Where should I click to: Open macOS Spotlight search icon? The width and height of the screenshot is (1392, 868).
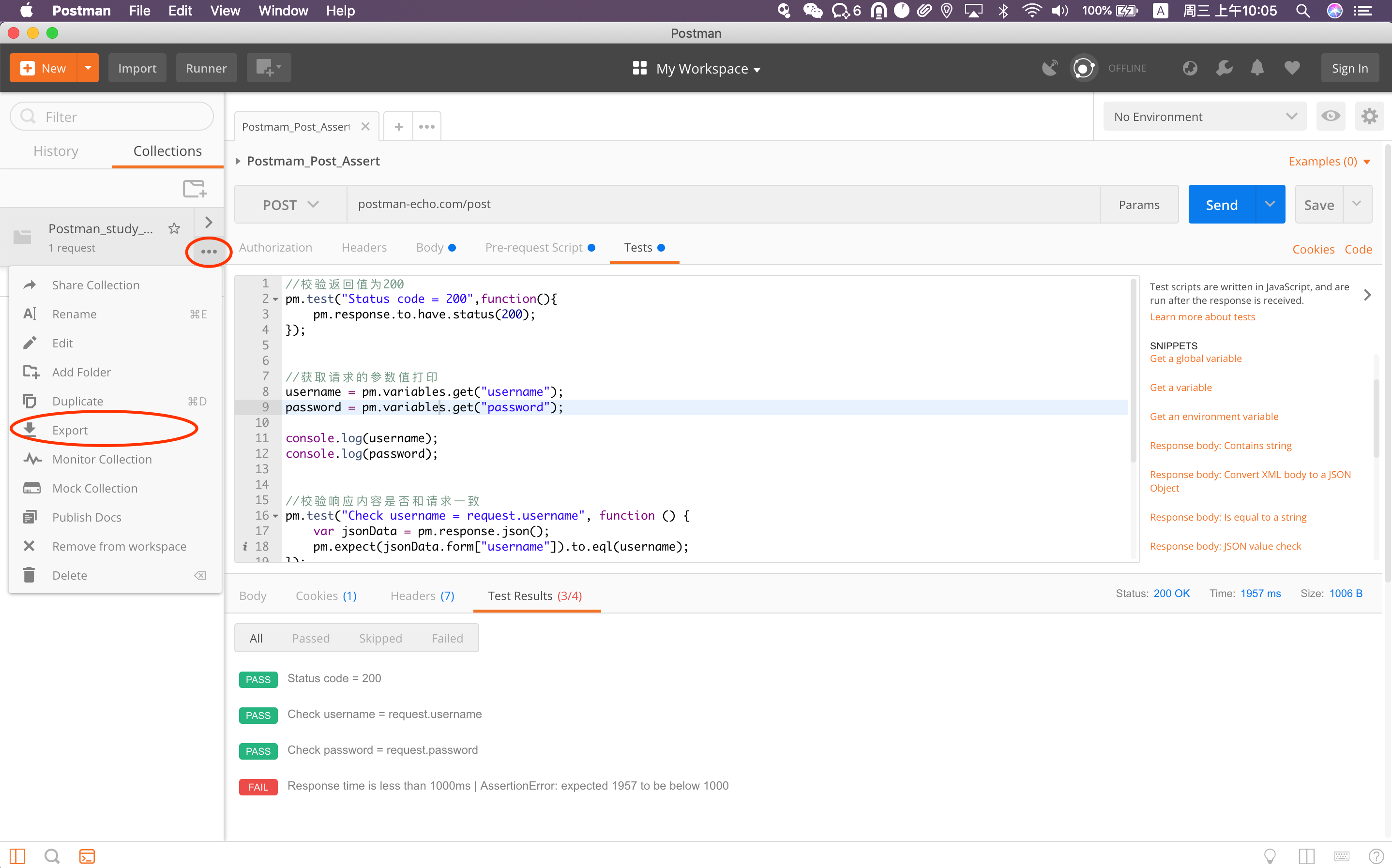click(1302, 11)
